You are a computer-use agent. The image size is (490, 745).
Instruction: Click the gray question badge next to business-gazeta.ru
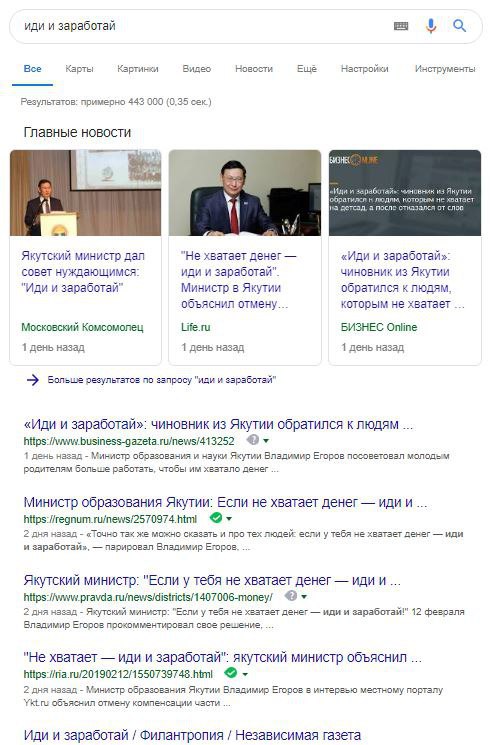[x=253, y=439]
